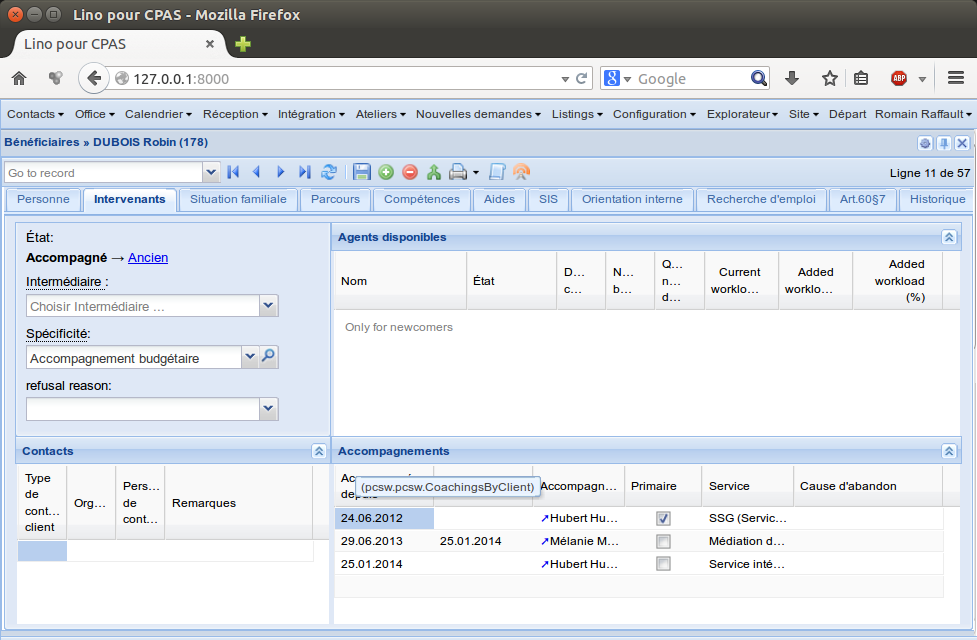Click the magnifier icon beside Spécificité
The image size is (977, 640).
coord(269,356)
